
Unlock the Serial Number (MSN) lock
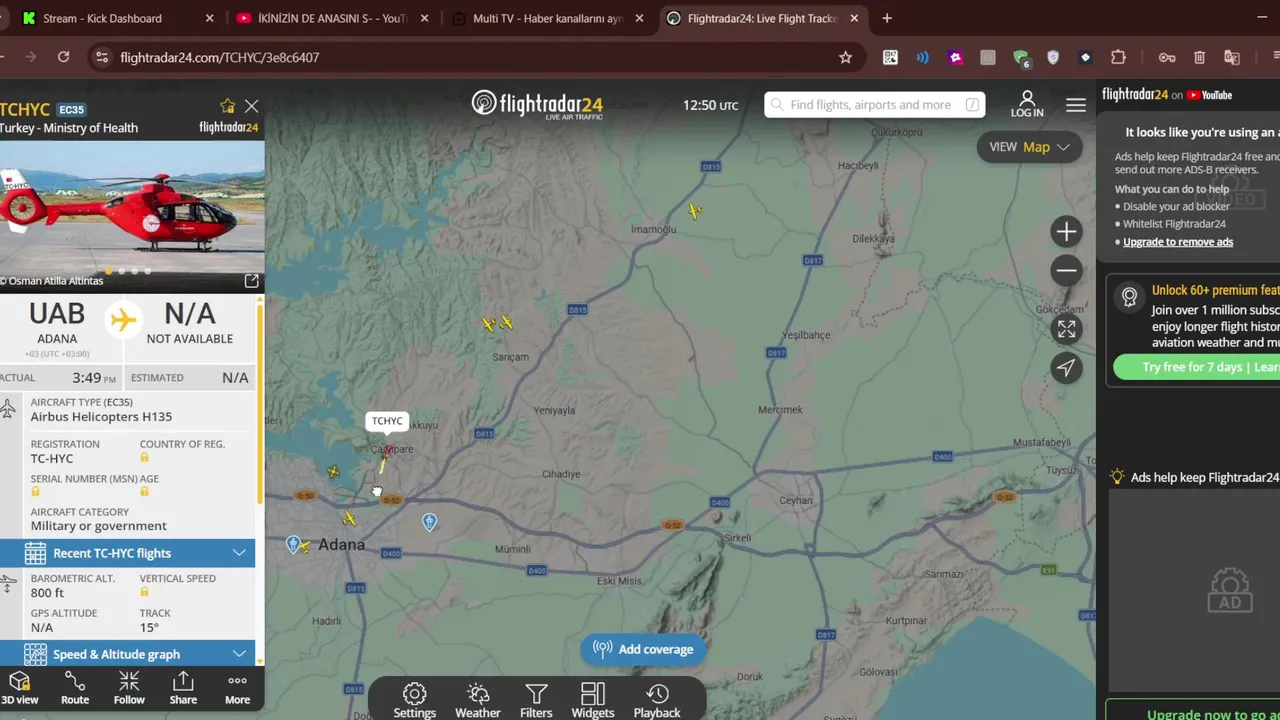point(35,492)
